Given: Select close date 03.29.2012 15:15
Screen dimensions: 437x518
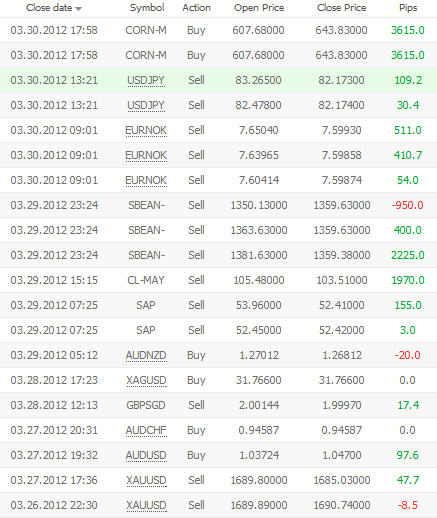Looking at the screenshot, I should [x=54, y=280].
